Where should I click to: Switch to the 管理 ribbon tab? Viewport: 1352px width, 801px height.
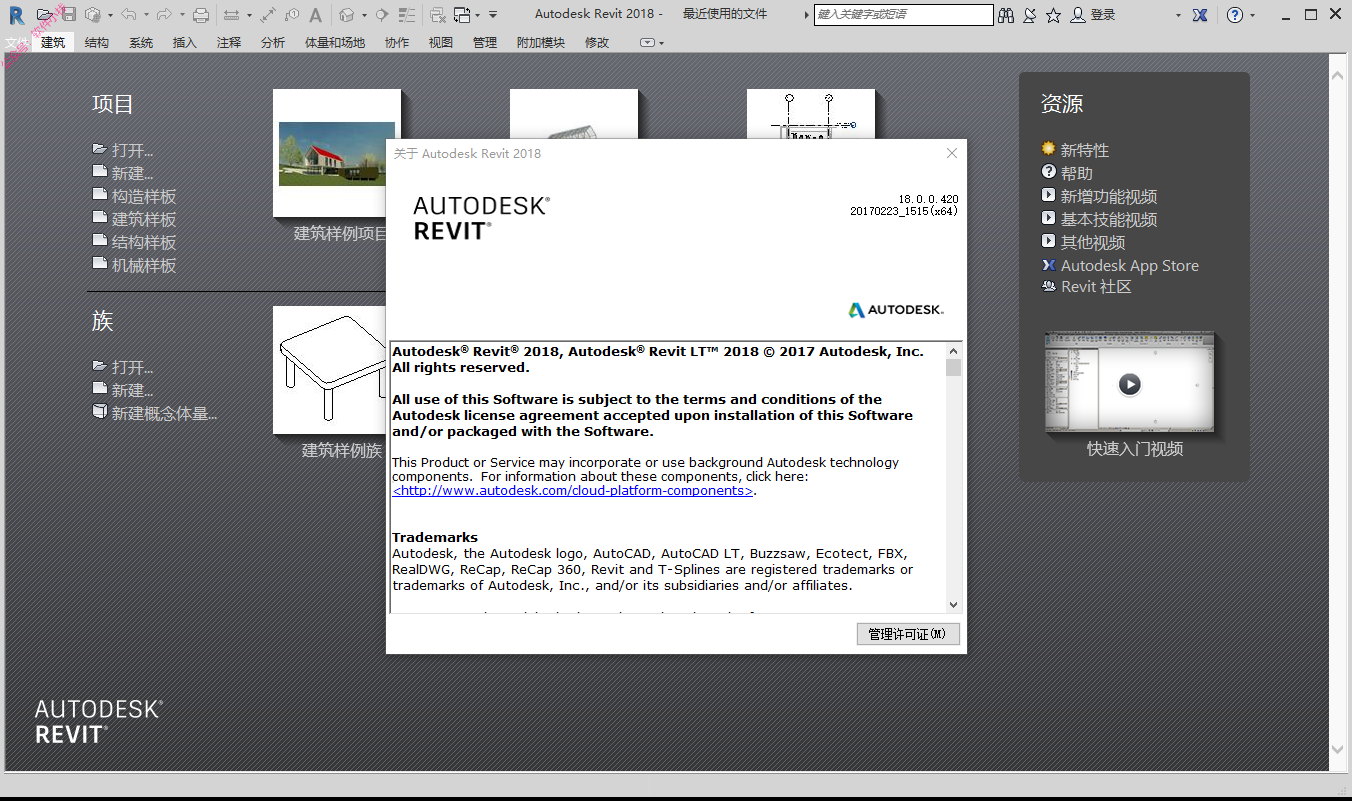pos(485,43)
